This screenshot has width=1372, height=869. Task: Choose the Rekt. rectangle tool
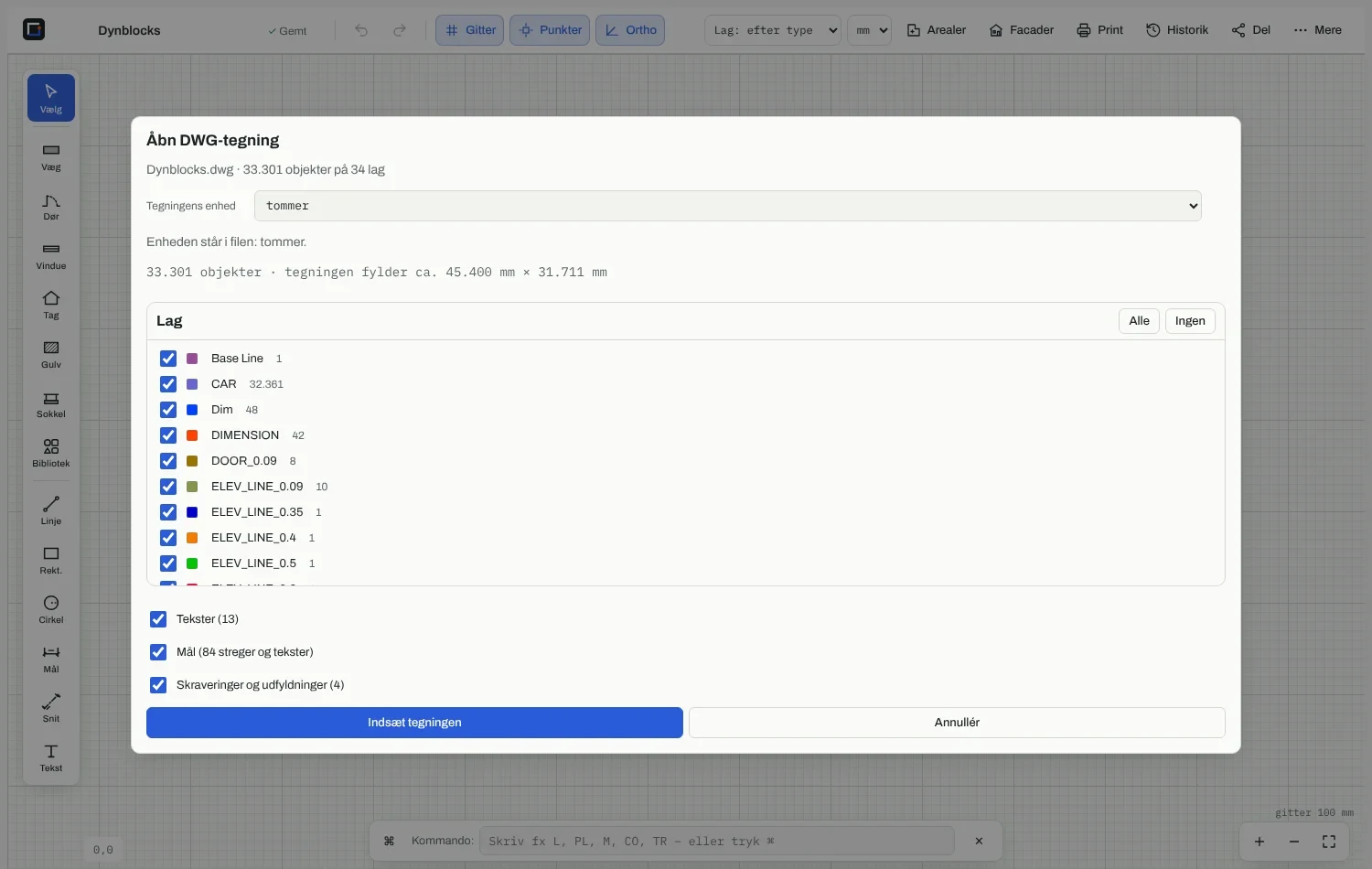(x=51, y=560)
